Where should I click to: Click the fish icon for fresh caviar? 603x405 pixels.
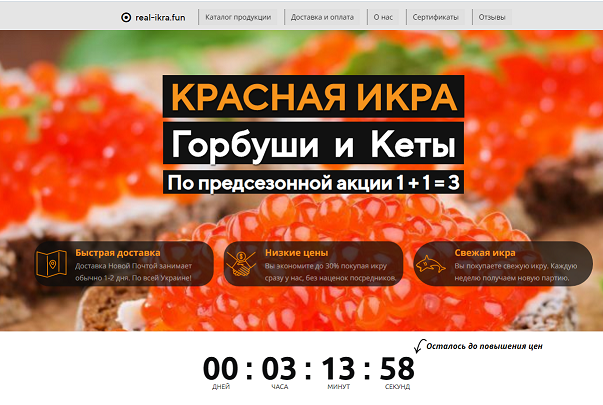[431, 264]
